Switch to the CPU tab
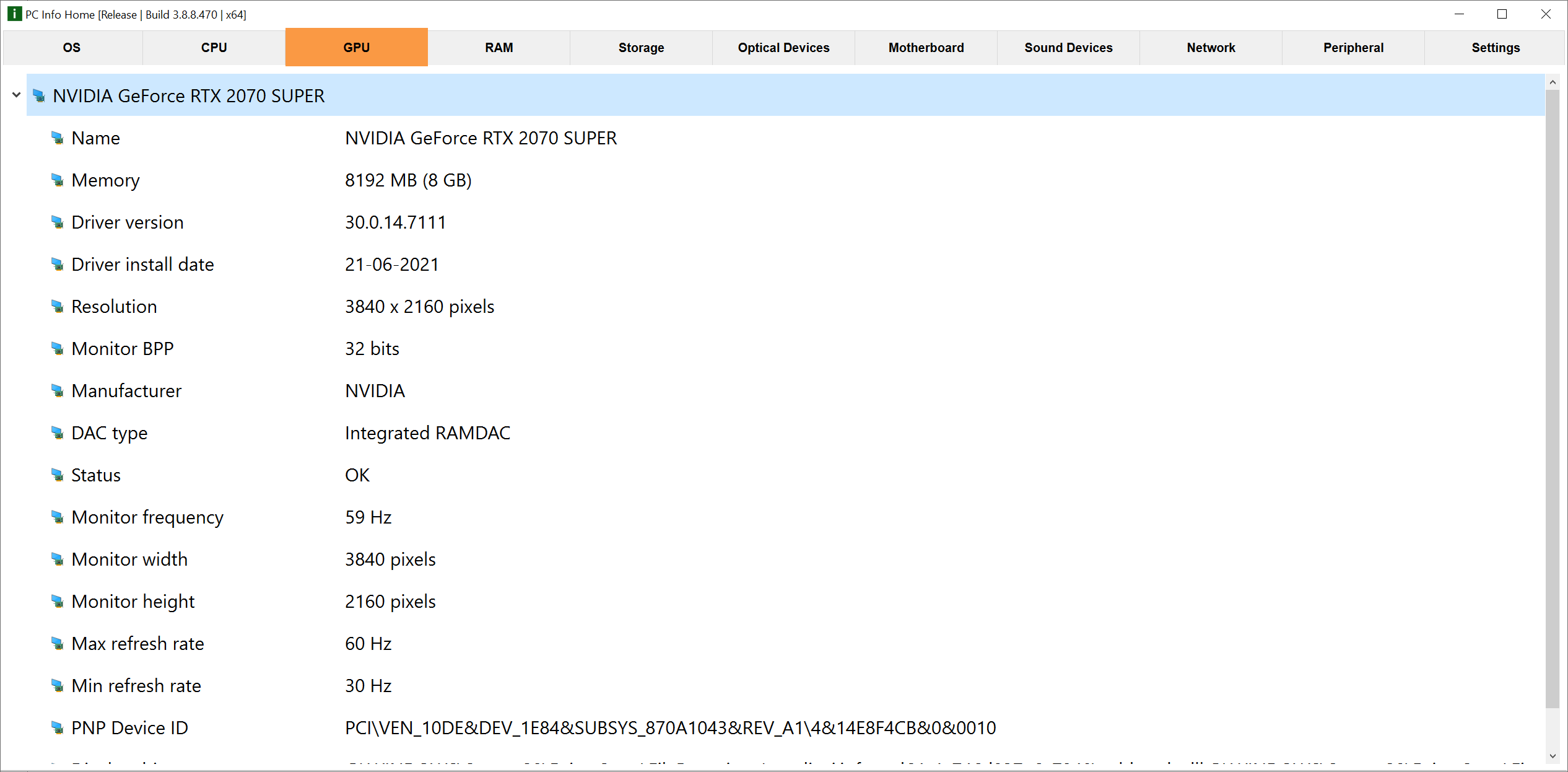1568x772 pixels. pos(214,48)
